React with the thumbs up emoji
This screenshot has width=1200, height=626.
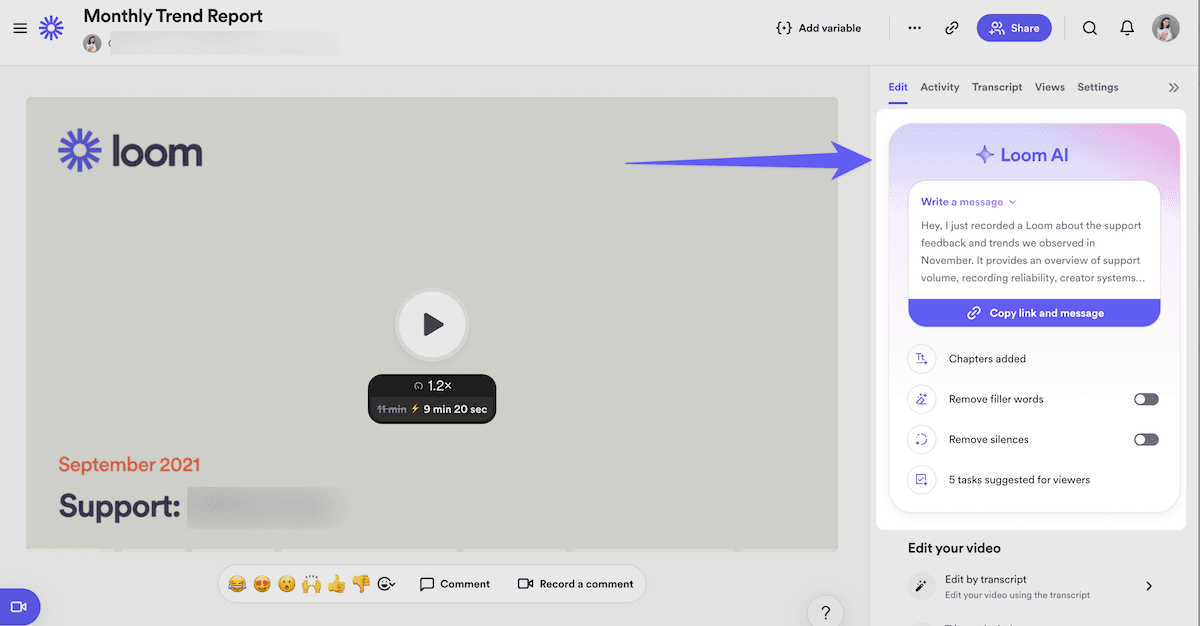pyautogui.click(x=336, y=584)
